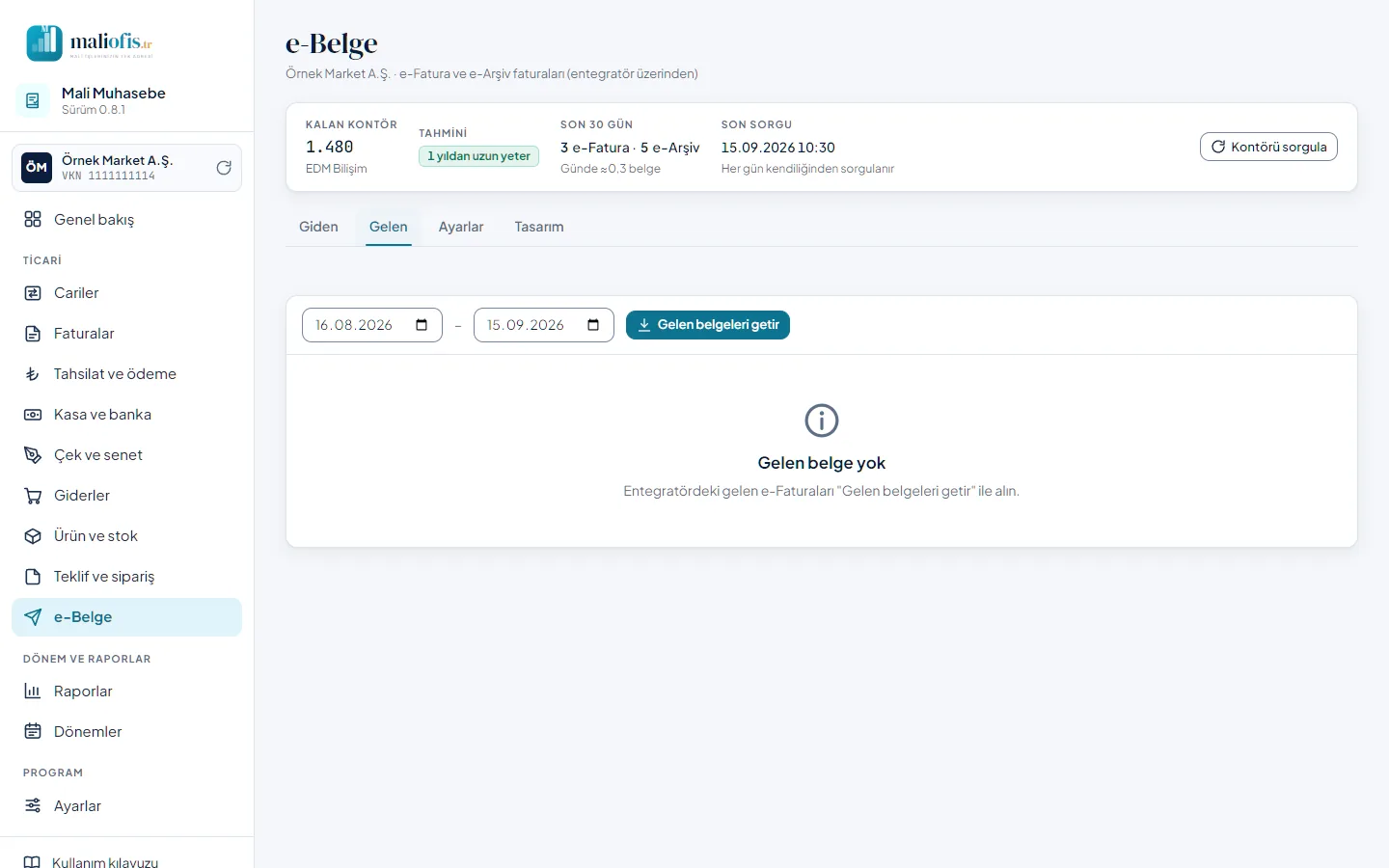Click the Tahsilat ve ödeme lira icon
The image size is (1389, 868).
[33, 374]
